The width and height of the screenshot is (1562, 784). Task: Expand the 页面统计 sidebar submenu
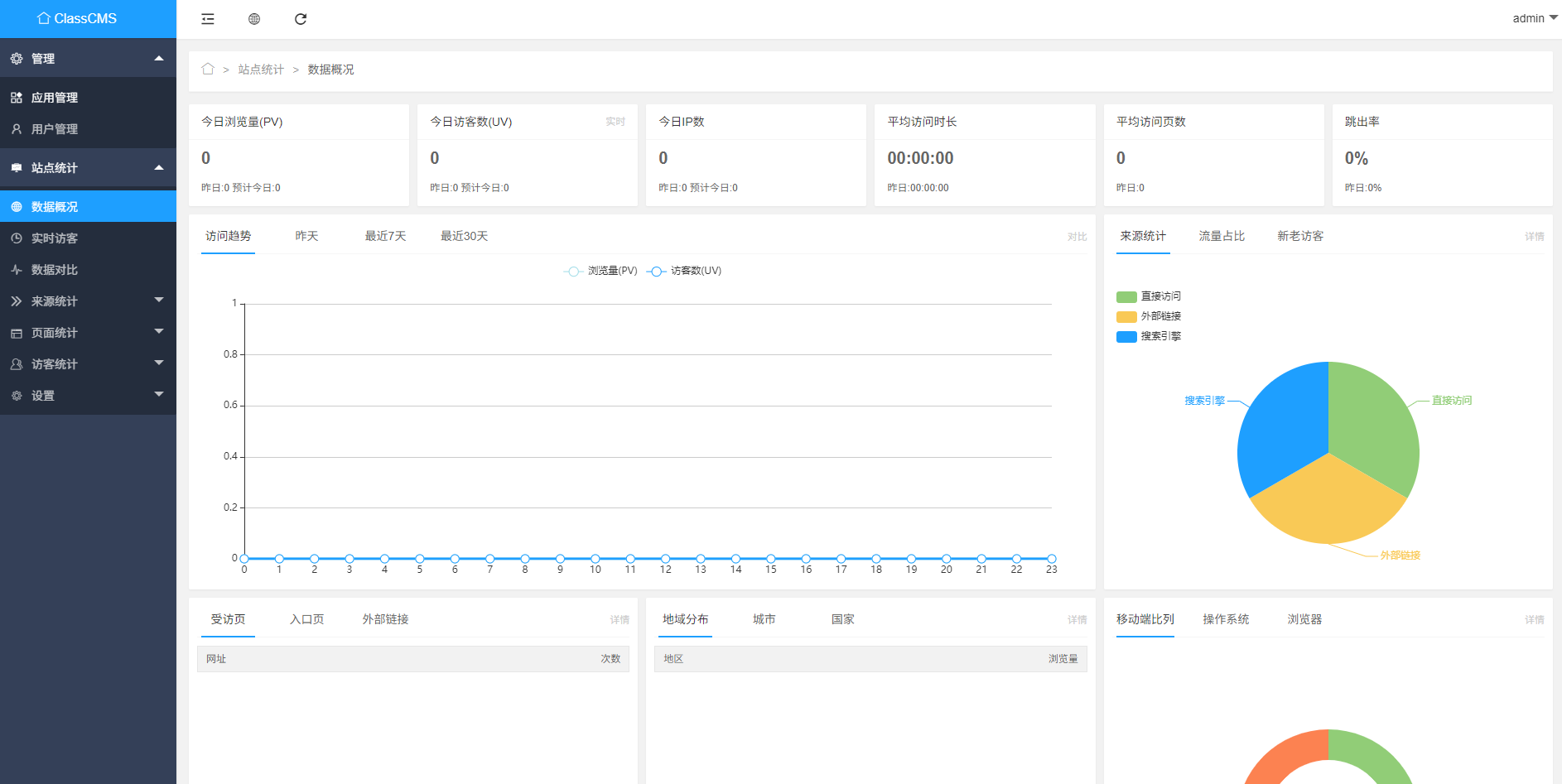coord(88,333)
